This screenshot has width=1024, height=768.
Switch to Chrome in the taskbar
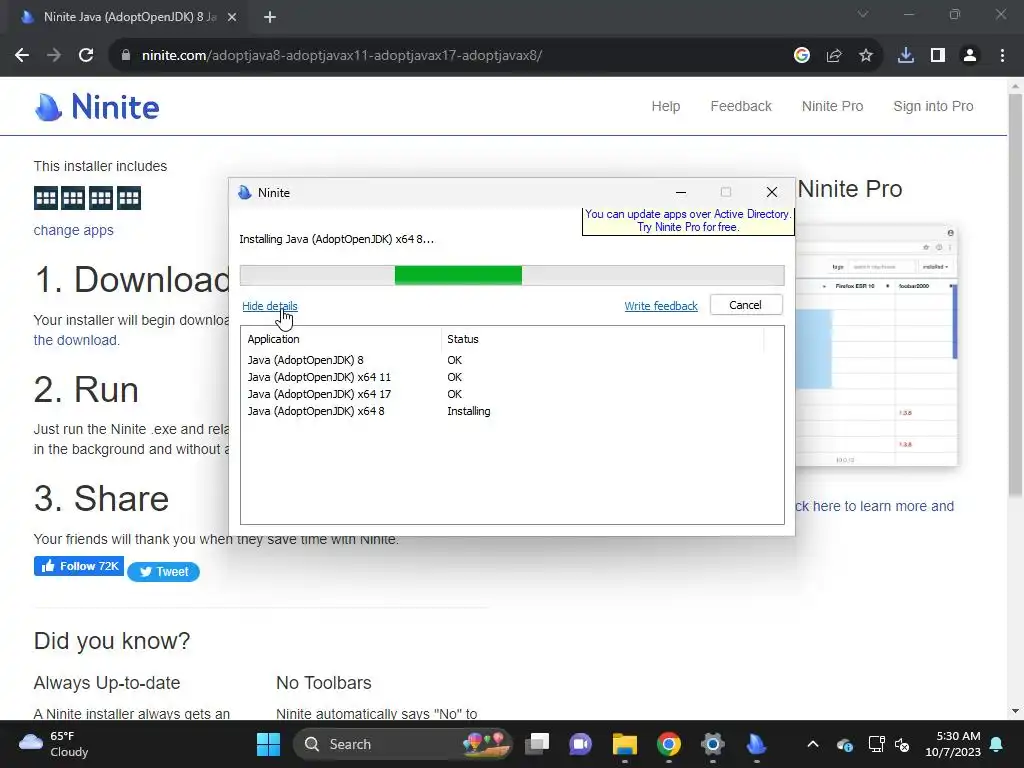click(668, 744)
